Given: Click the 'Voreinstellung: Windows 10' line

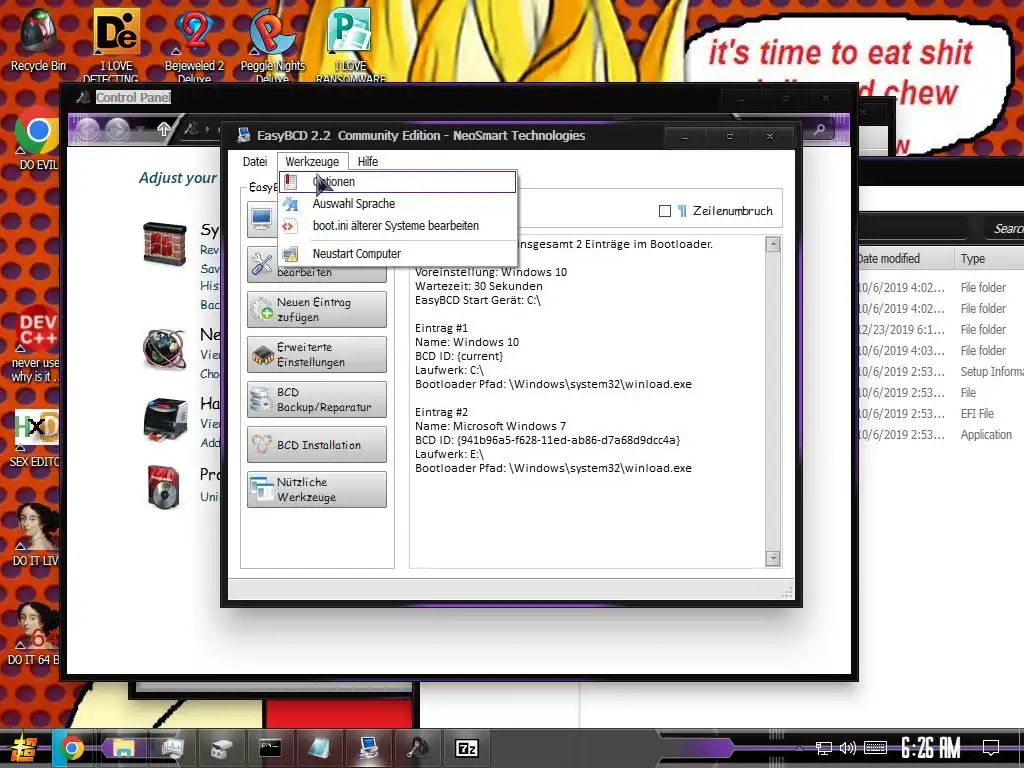Looking at the screenshot, I should coord(491,272).
